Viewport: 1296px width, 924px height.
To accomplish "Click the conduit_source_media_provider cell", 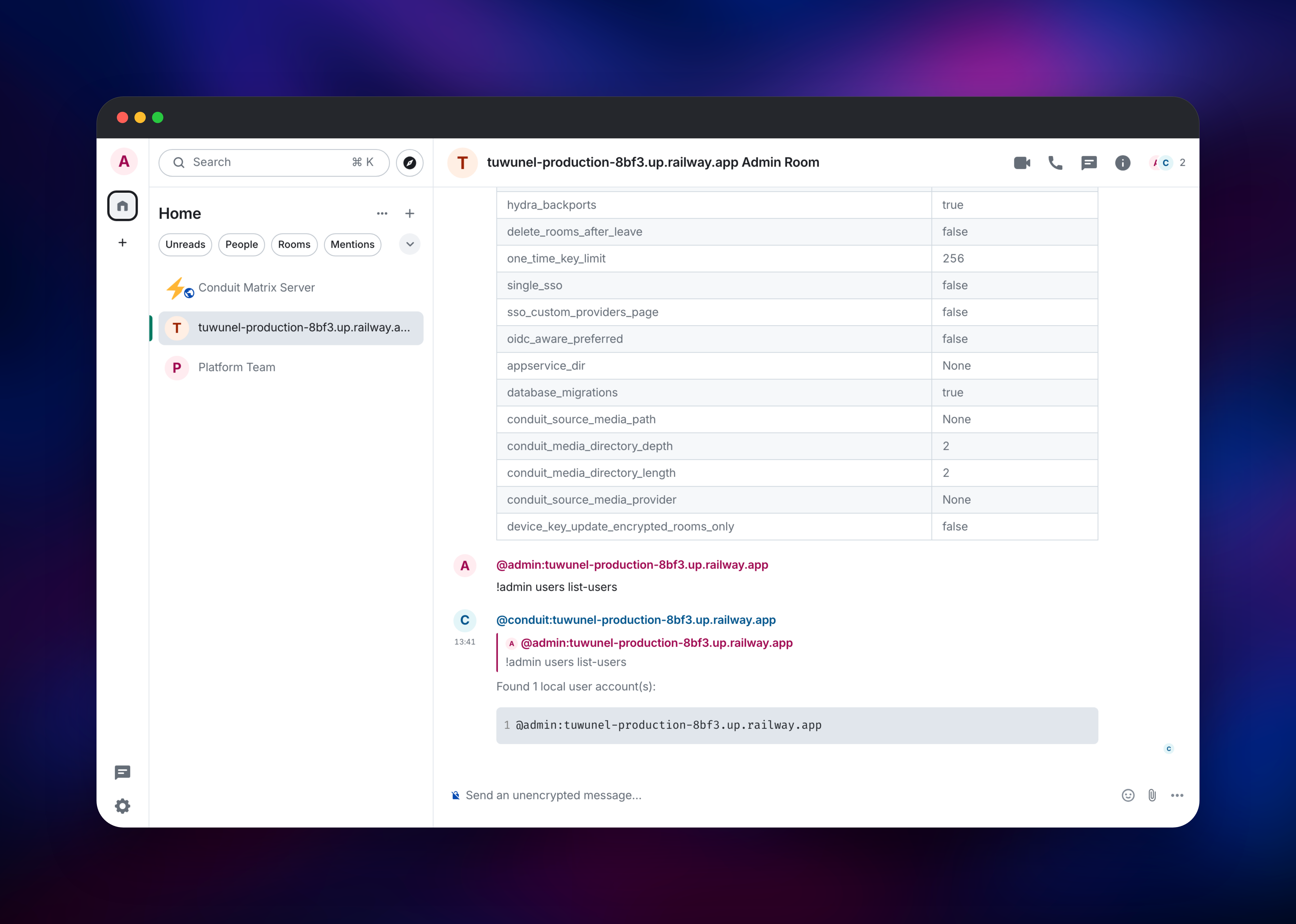I will (x=714, y=500).
